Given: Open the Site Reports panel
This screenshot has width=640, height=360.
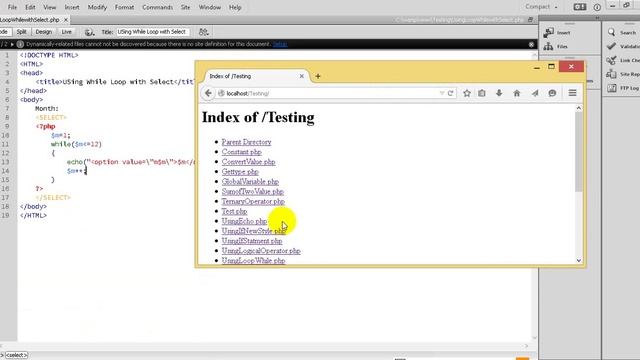Looking at the screenshot, I should (x=623, y=74).
